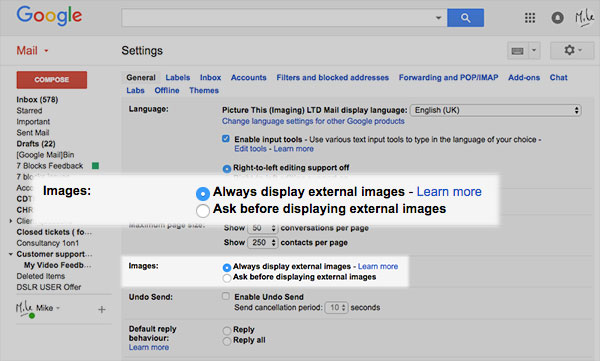Open the [Google Mail]Bin label

click(x=45, y=155)
